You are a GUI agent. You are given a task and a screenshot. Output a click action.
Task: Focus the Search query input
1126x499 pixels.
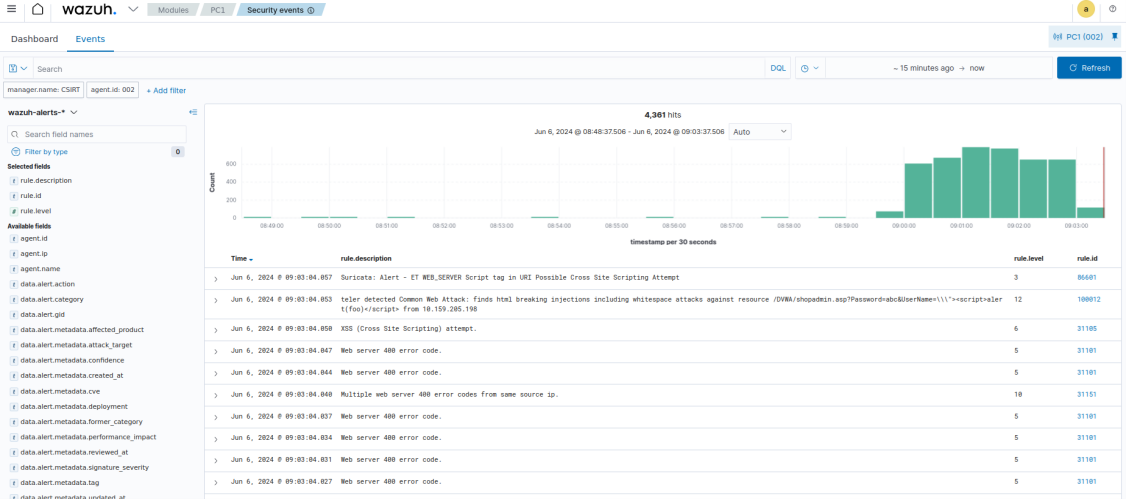[x=399, y=68]
